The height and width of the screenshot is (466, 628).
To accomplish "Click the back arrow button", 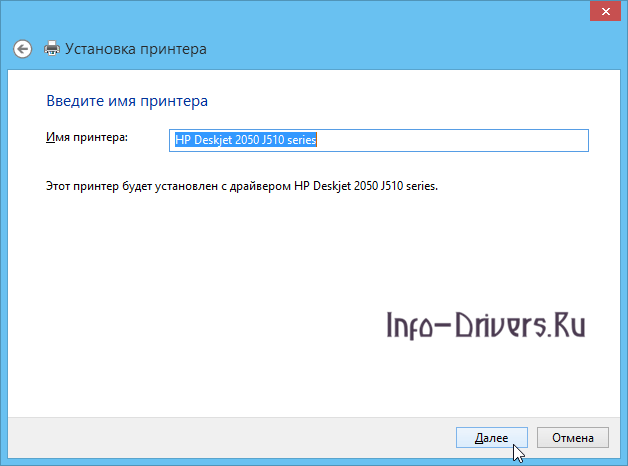I will point(23,48).
